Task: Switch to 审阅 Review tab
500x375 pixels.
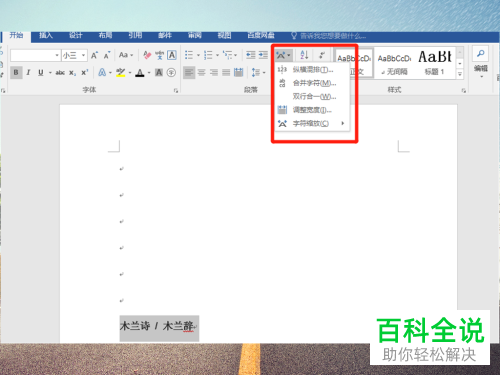Action: [x=195, y=35]
